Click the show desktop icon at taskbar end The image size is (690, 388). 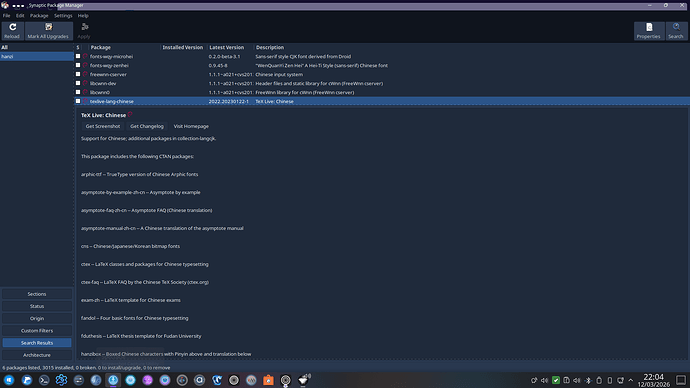point(681,380)
